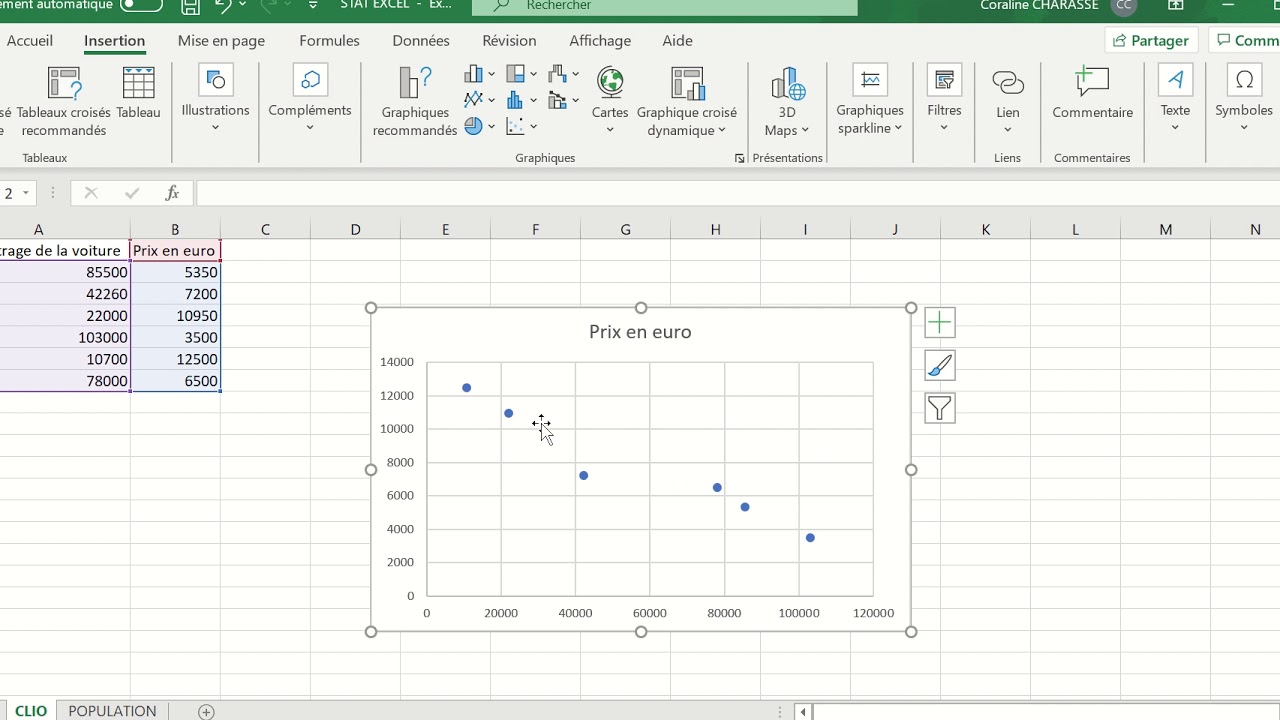
Task: Insert a line or area chart
Action: coord(473,100)
